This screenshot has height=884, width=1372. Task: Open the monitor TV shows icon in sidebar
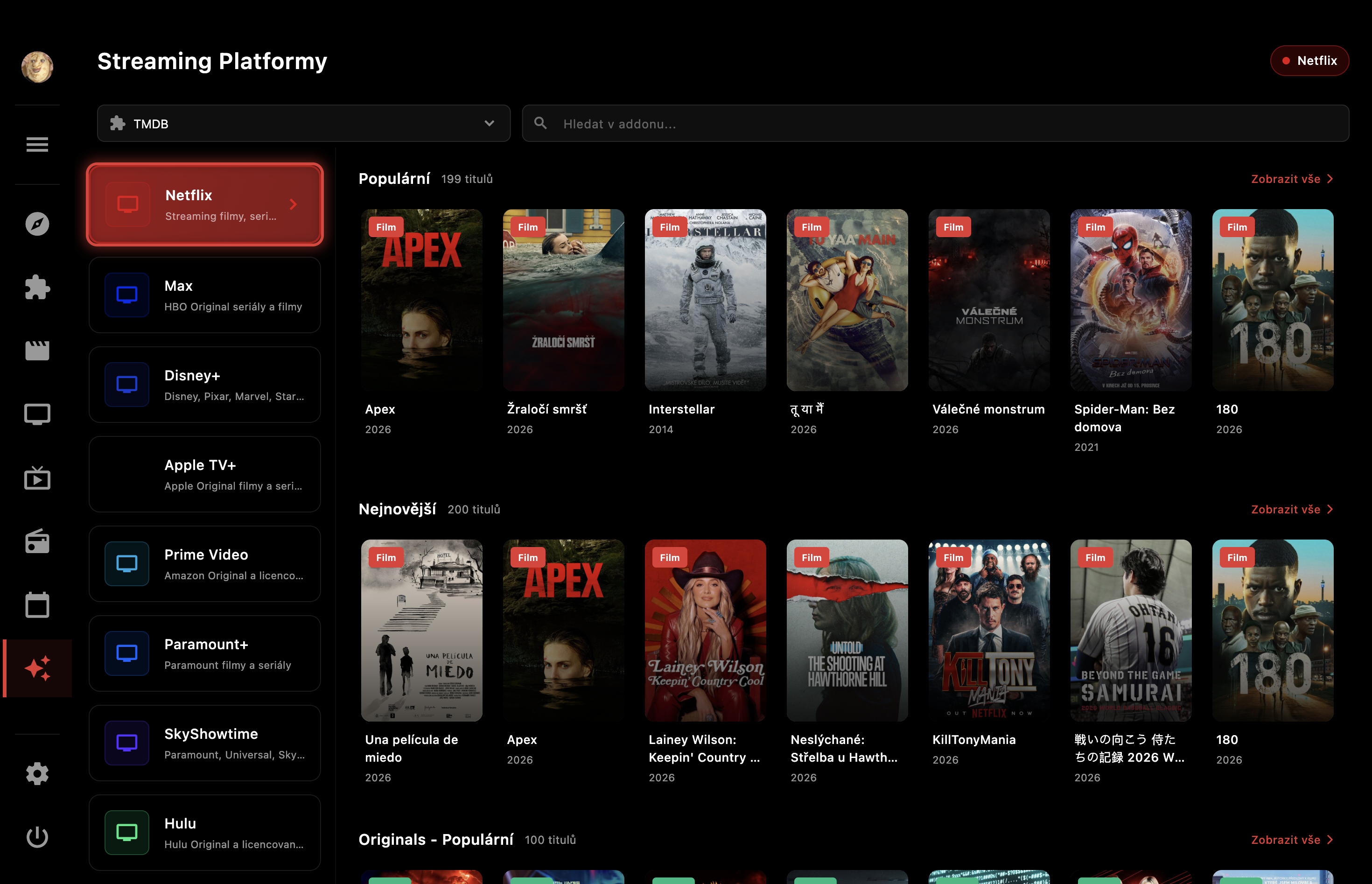point(37,414)
